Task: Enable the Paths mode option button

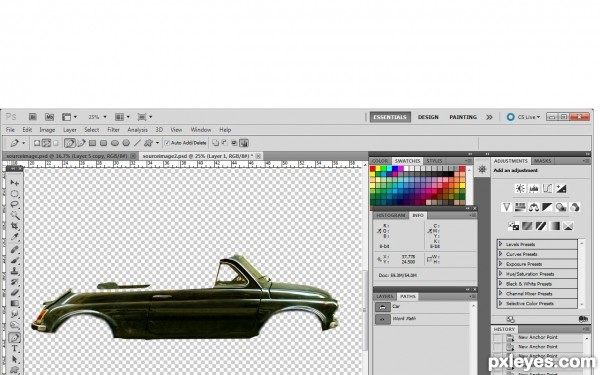Action: (x=46, y=143)
